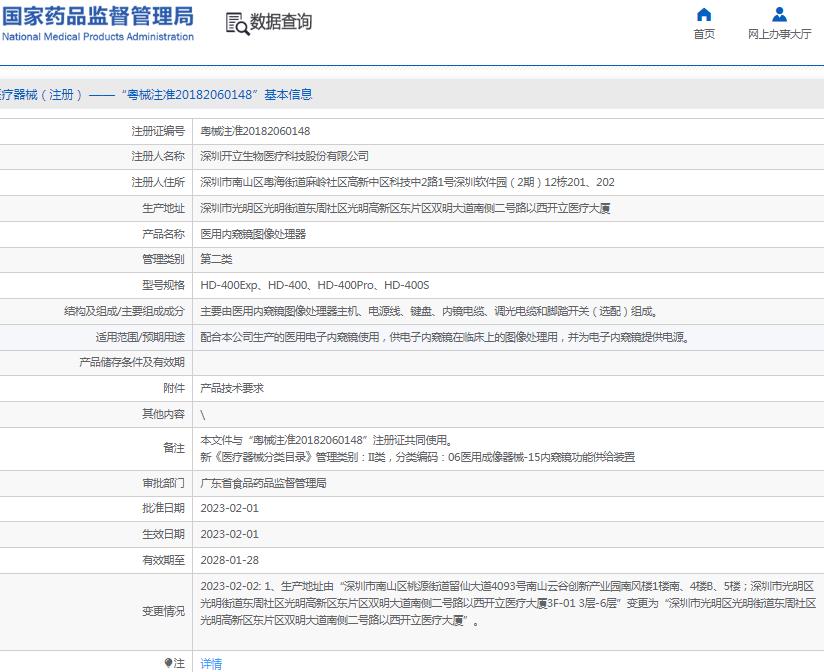
Task: Click the National Medical Products Administration text
Action: click(98, 37)
